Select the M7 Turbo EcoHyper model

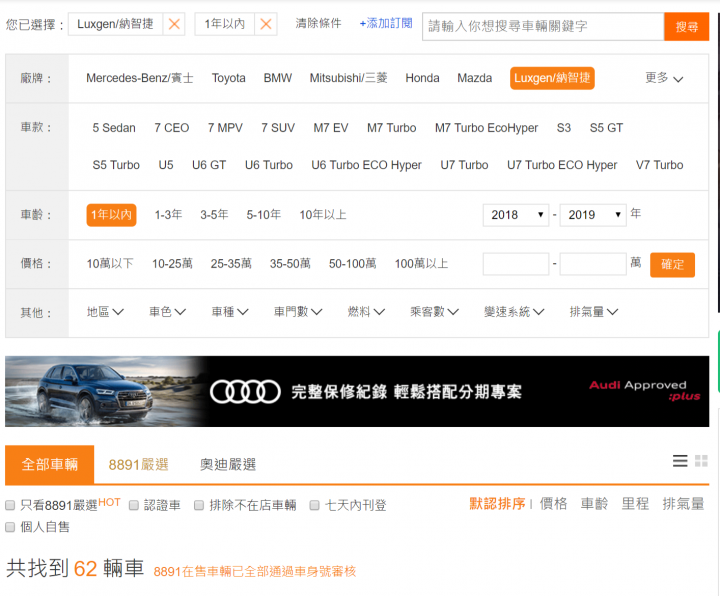pos(486,128)
